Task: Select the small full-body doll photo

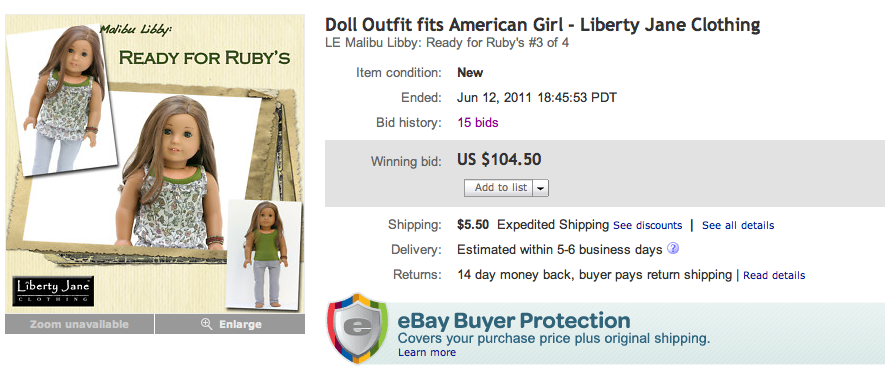Action: (263, 254)
